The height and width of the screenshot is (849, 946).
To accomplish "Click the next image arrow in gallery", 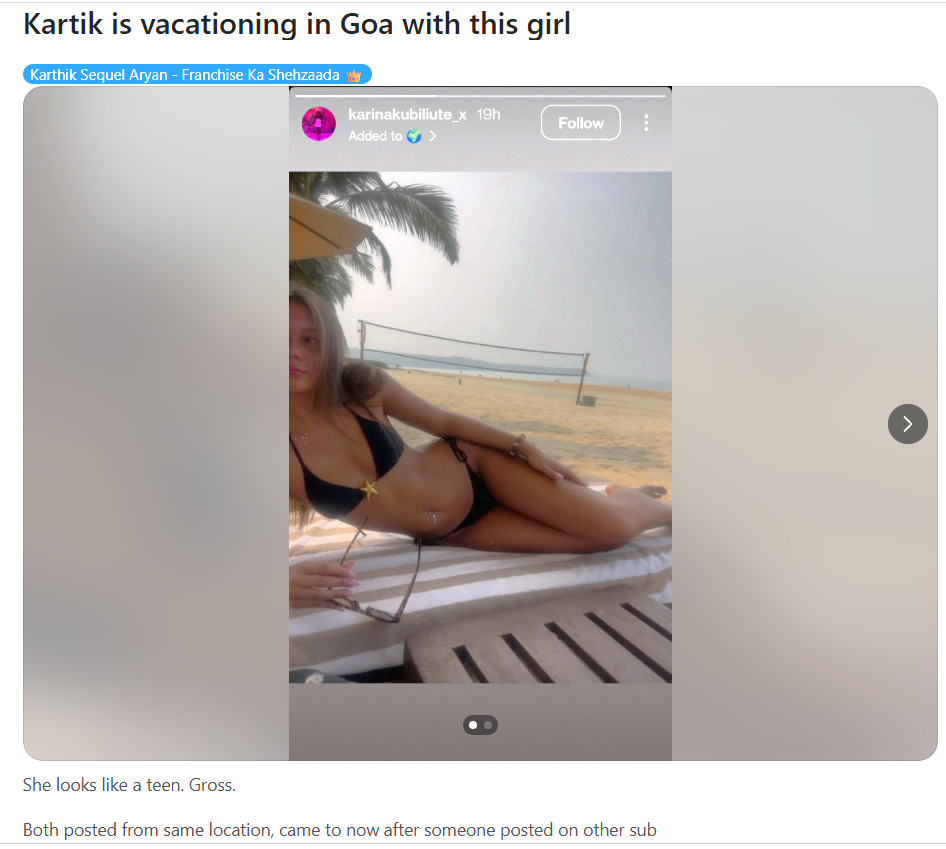I will pos(907,424).
